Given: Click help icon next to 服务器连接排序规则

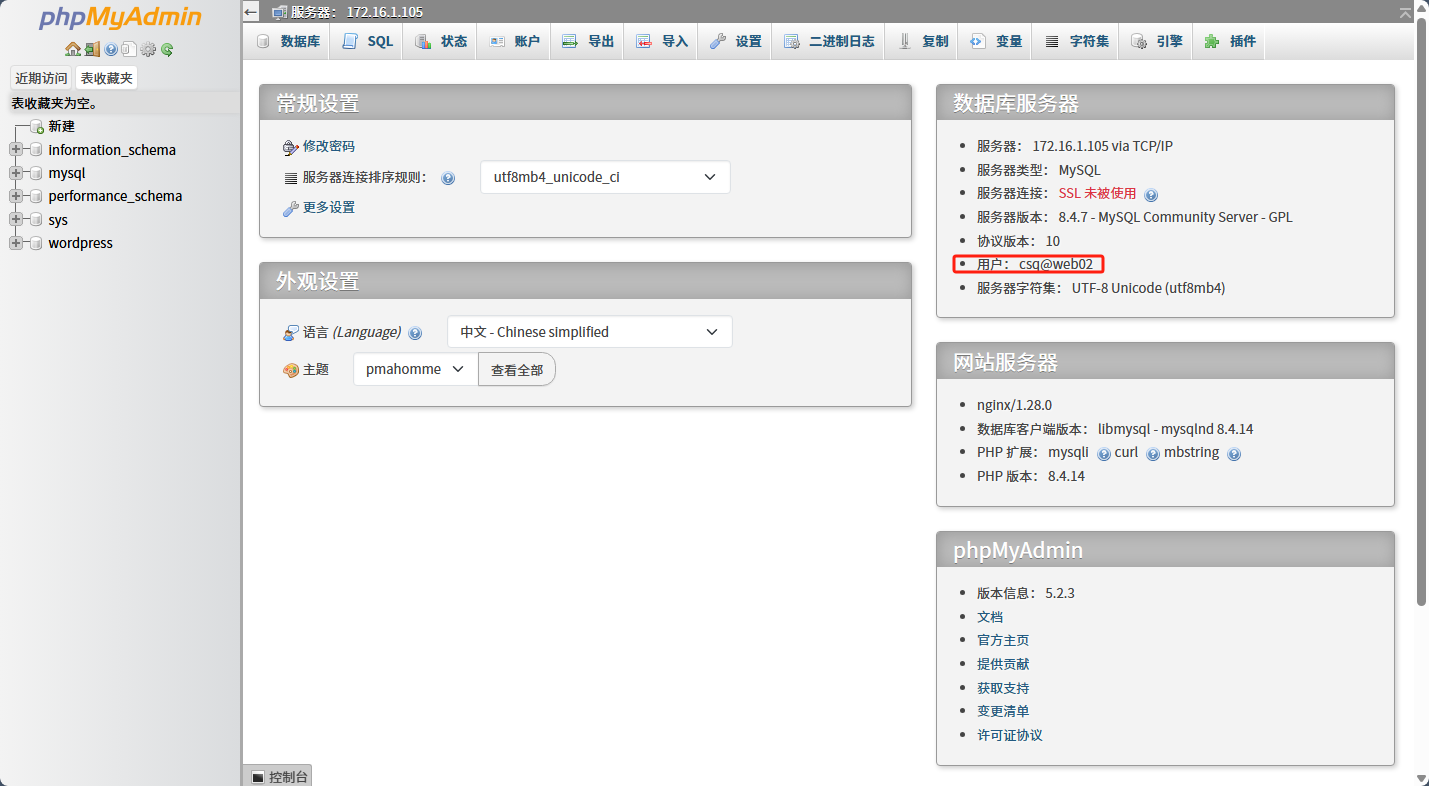Looking at the screenshot, I should click(448, 178).
